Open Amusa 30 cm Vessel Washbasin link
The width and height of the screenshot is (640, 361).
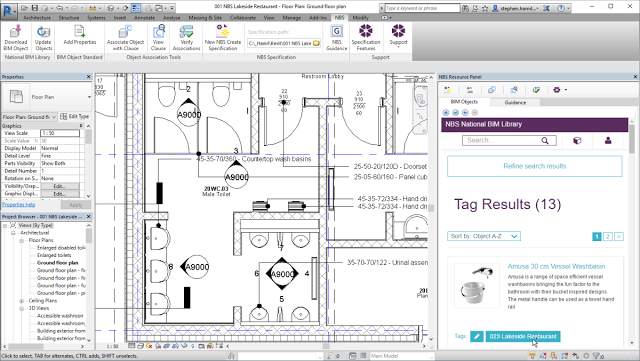(x=556, y=266)
